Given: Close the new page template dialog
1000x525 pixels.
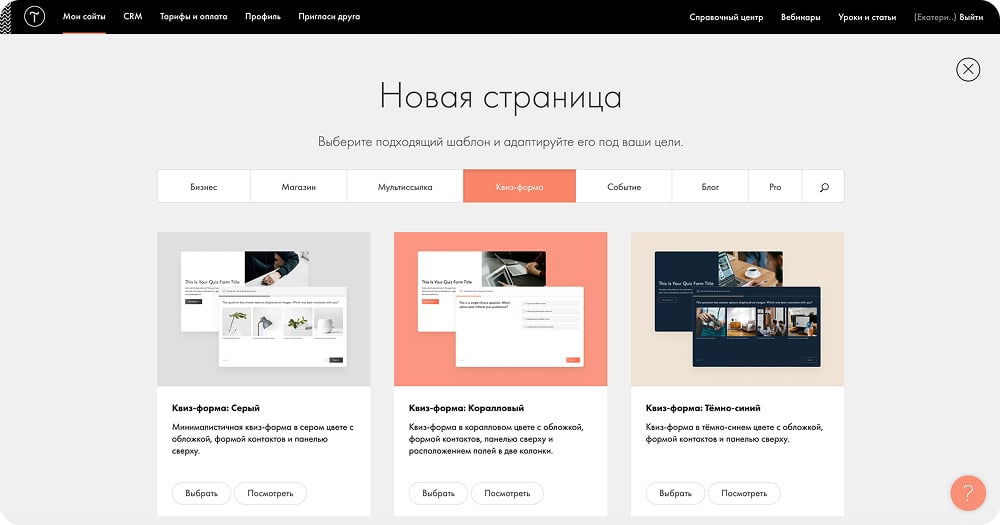Looking at the screenshot, I should (968, 69).
